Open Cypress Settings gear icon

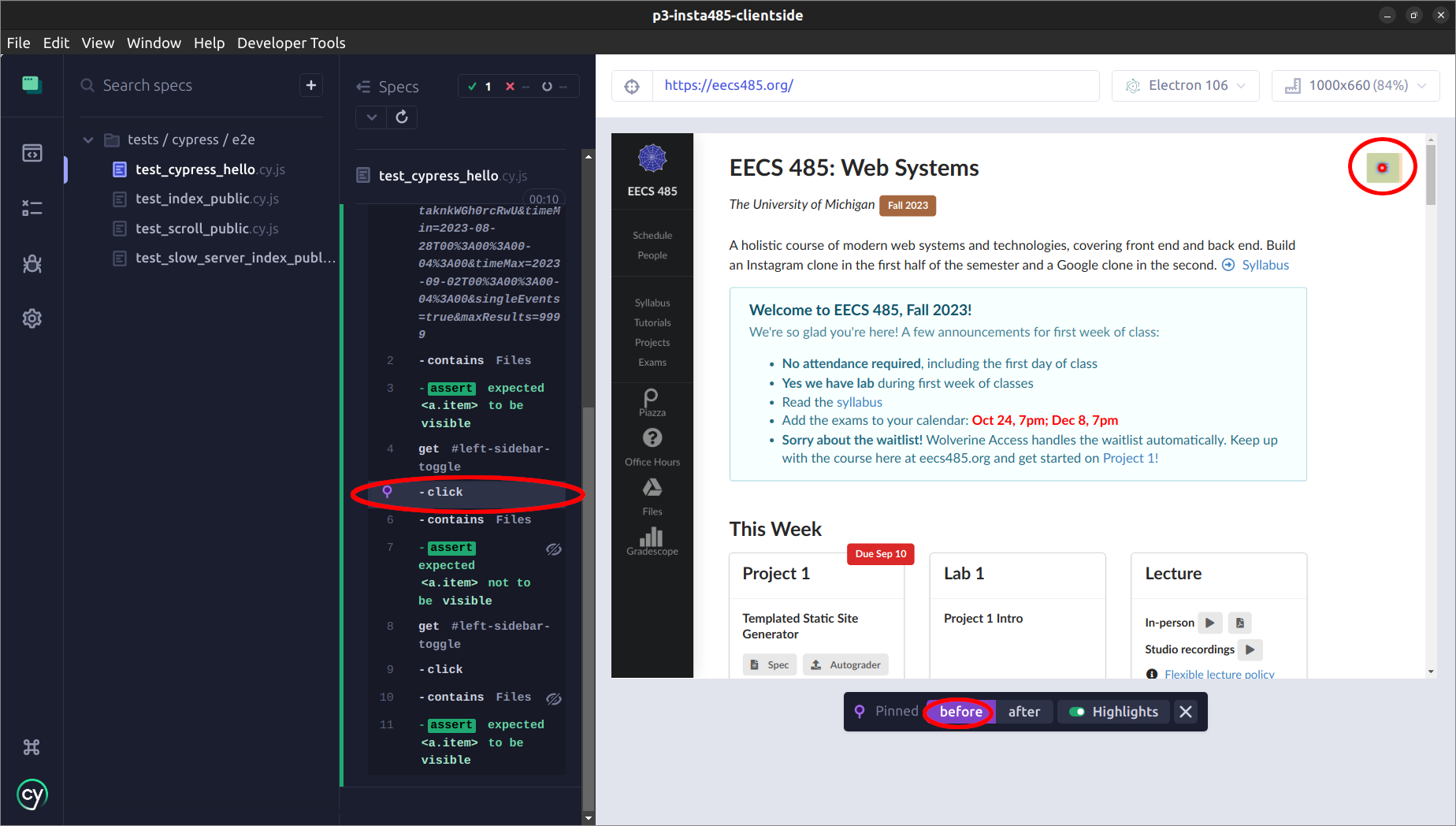(x=32, y=318)
